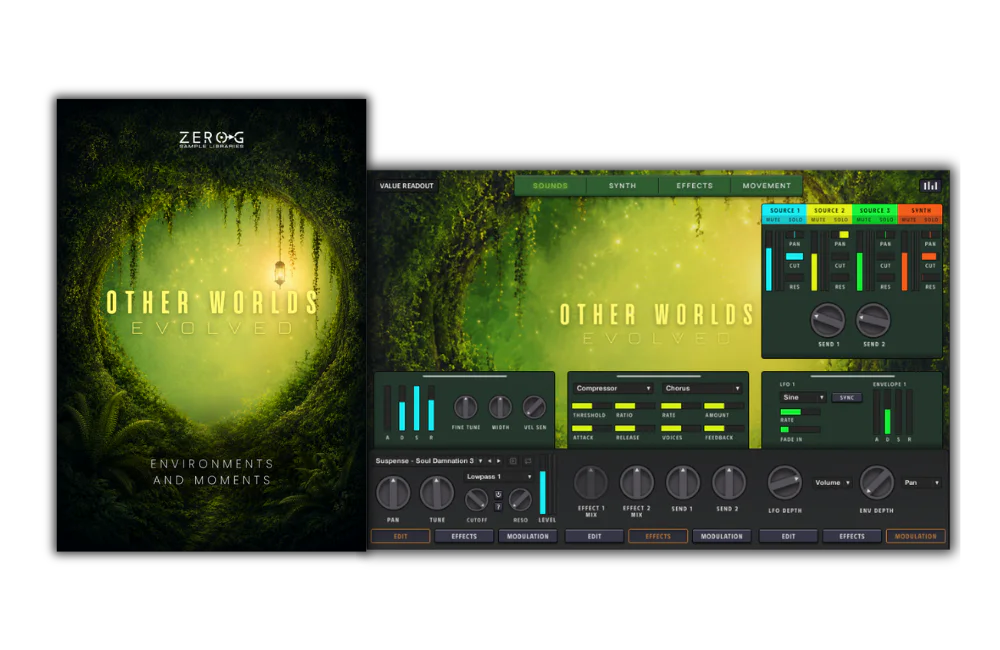Toggle LFO 1 SYNC button

pos(847,397)
